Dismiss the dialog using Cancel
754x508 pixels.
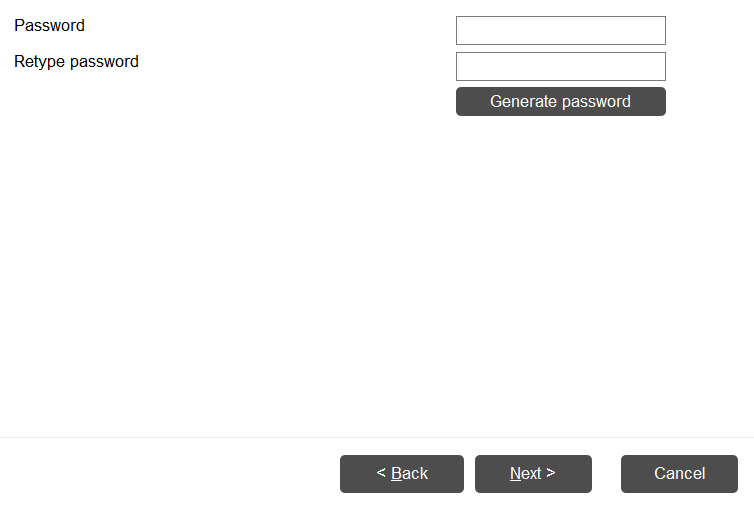tap(679, 474)
